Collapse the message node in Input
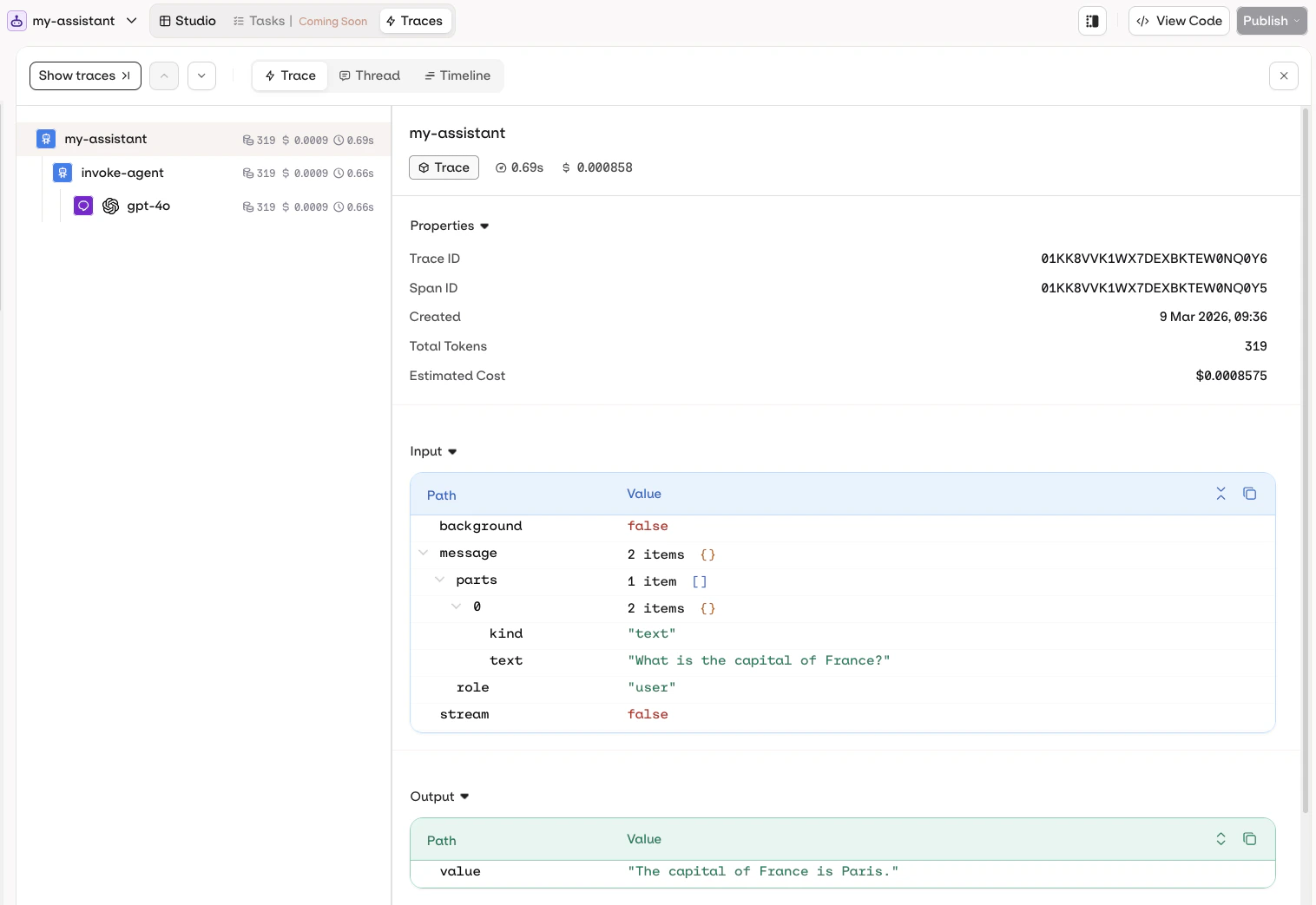 pyautogui.click(x=424, y=553)
